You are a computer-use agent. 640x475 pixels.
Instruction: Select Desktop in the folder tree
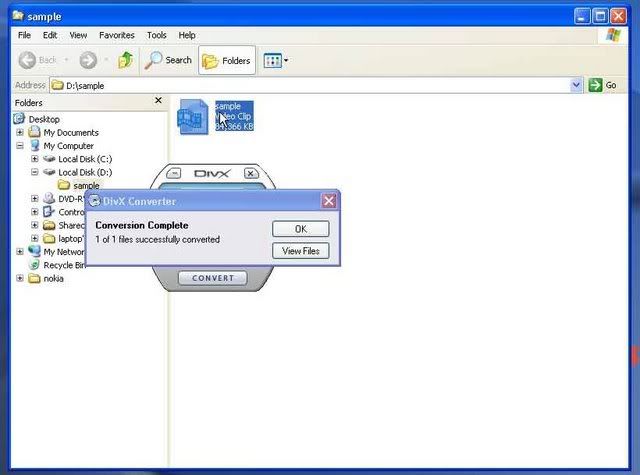[x=44, y=120]
